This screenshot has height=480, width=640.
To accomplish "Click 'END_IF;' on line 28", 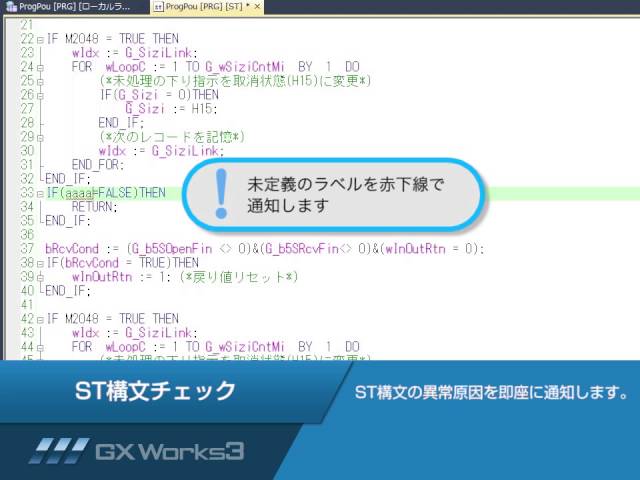I will 121,123.
